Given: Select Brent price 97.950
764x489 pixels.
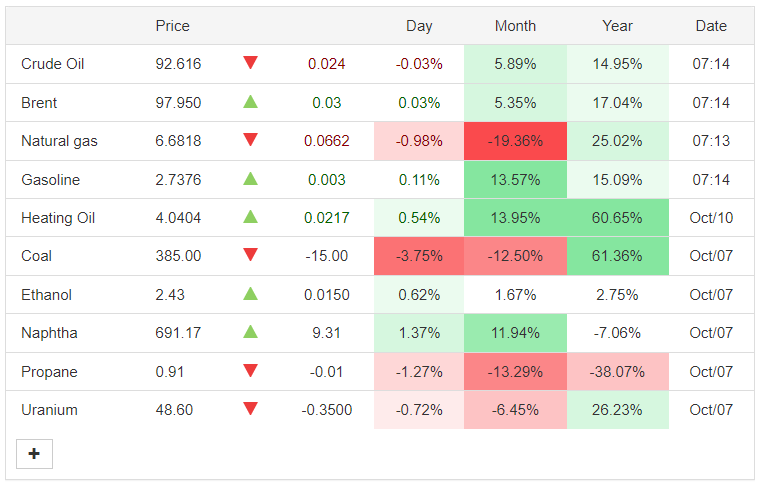Looking at the screenshot, I should [178, 103].
